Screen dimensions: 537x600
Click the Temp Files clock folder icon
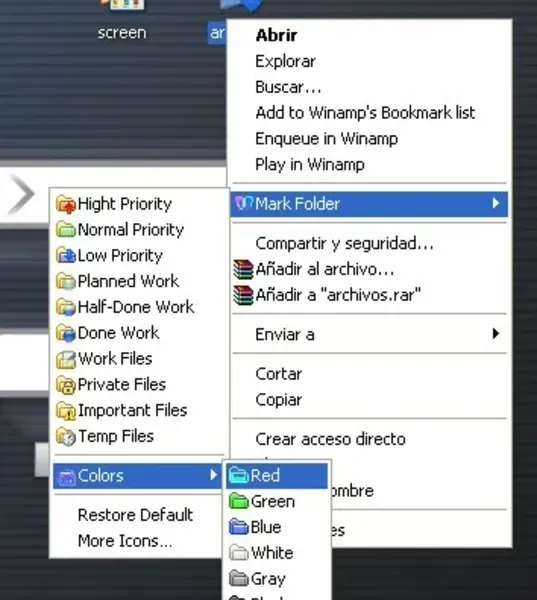[x=65, y=436]
